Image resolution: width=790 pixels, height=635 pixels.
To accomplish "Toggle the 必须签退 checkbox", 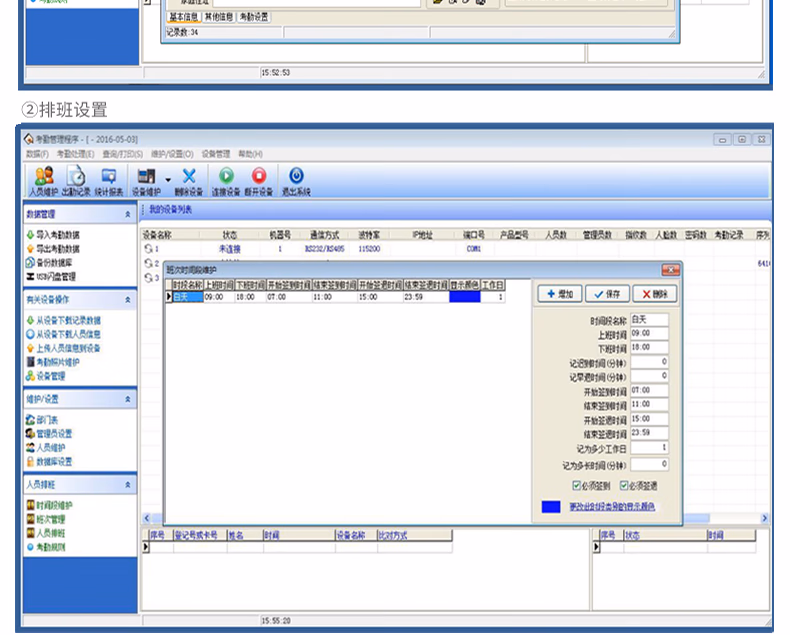I will click(x=624, y=485).
